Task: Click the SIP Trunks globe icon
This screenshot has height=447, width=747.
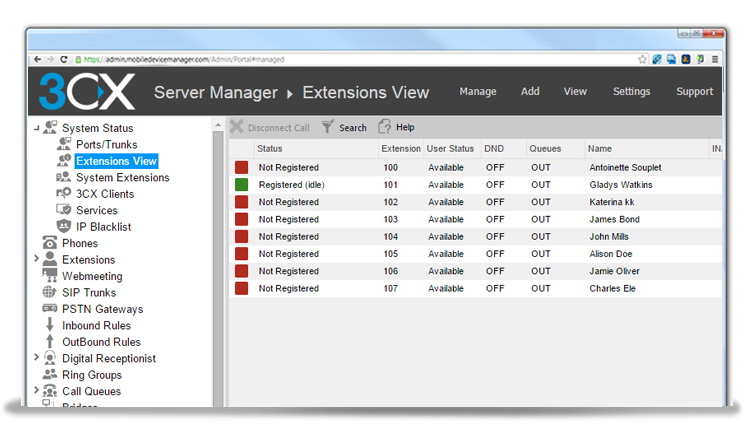Action: [49, 292]
